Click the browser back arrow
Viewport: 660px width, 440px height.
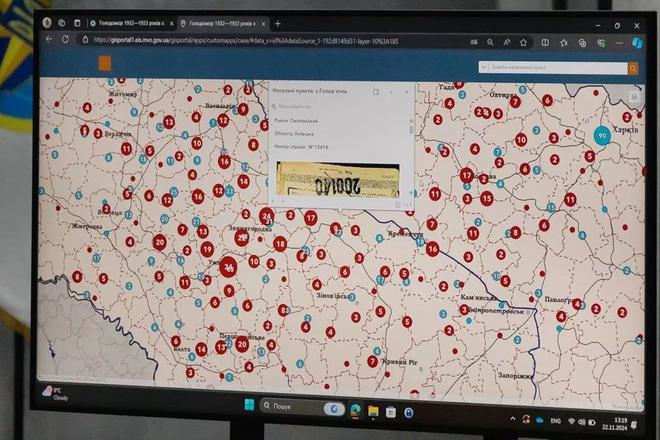49,39
